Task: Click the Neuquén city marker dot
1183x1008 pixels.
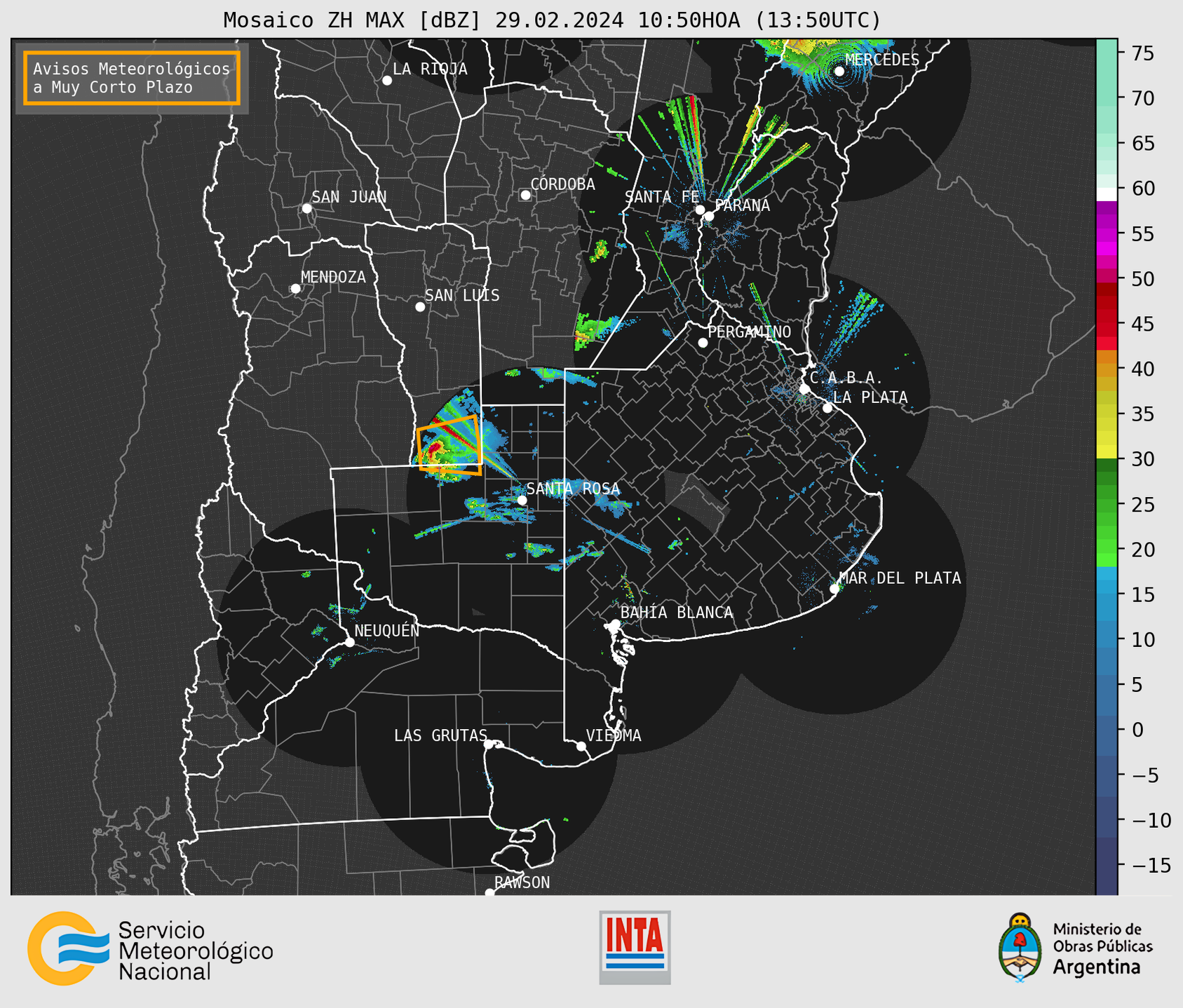Action: pyautogui.click(x=349, y=642)
